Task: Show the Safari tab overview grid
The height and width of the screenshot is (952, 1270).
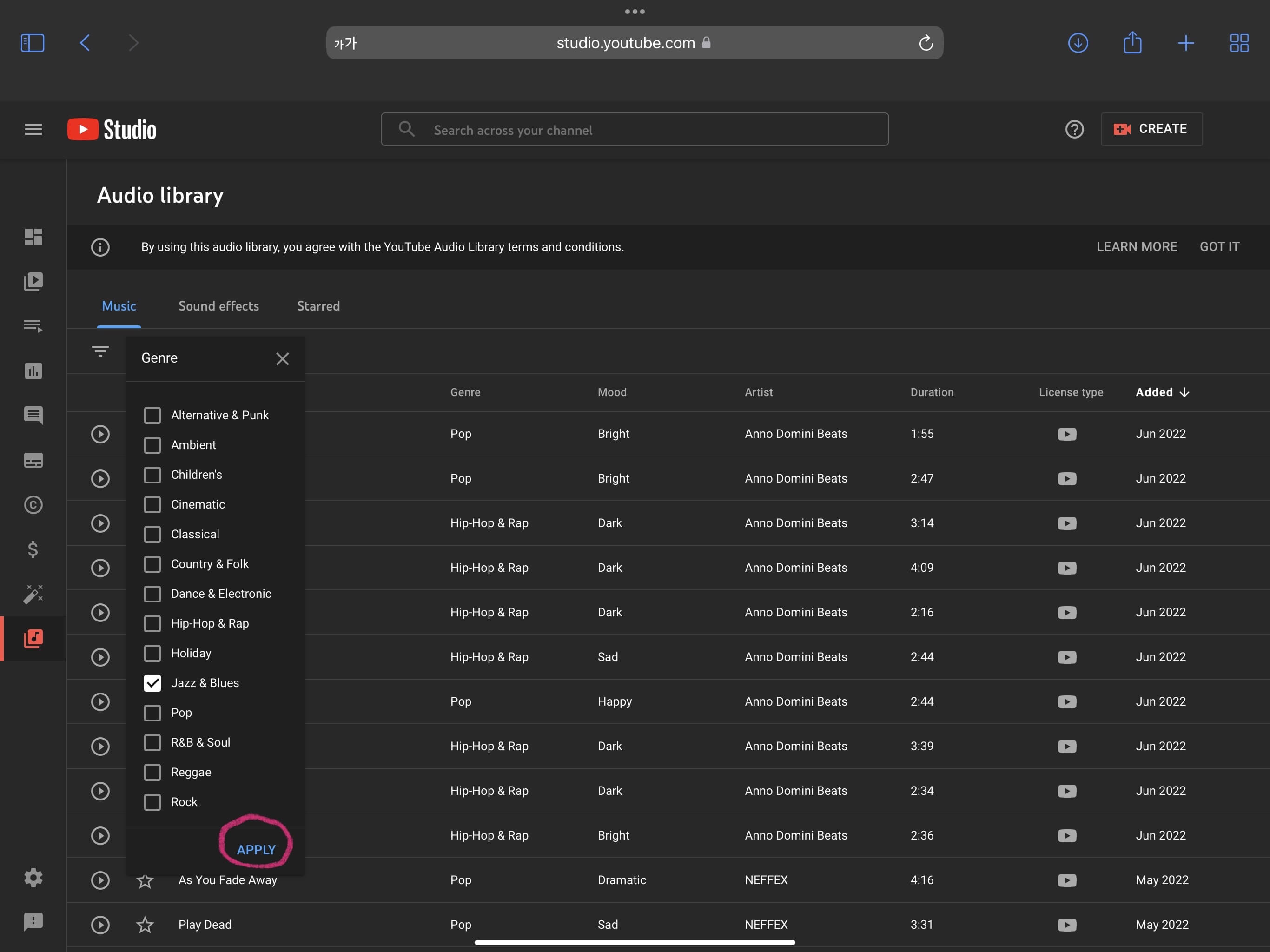Action: [x=1239, y=43]
